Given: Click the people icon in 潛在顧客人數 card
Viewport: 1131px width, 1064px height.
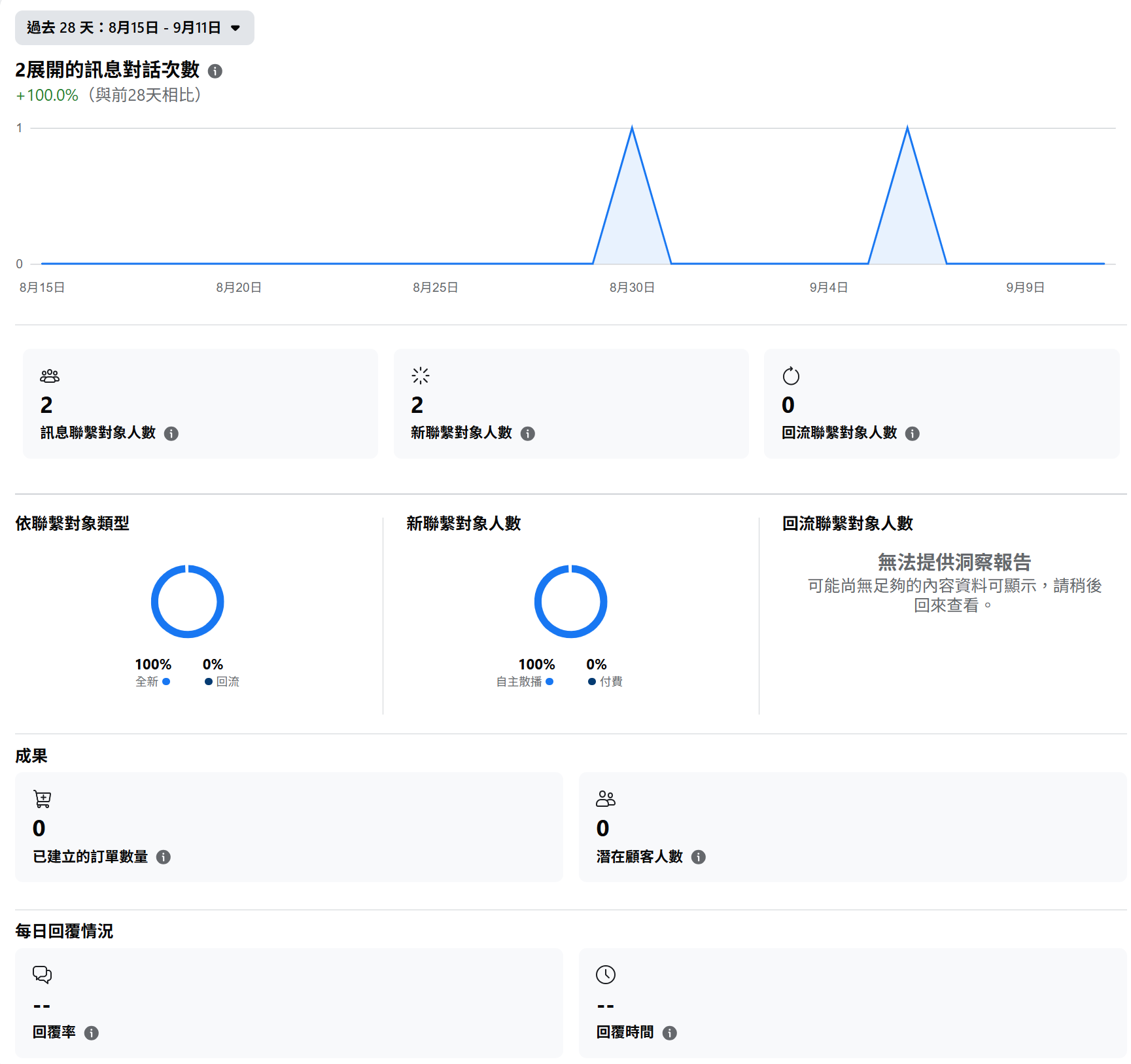Looking at the screenshot, I should 606,799.
